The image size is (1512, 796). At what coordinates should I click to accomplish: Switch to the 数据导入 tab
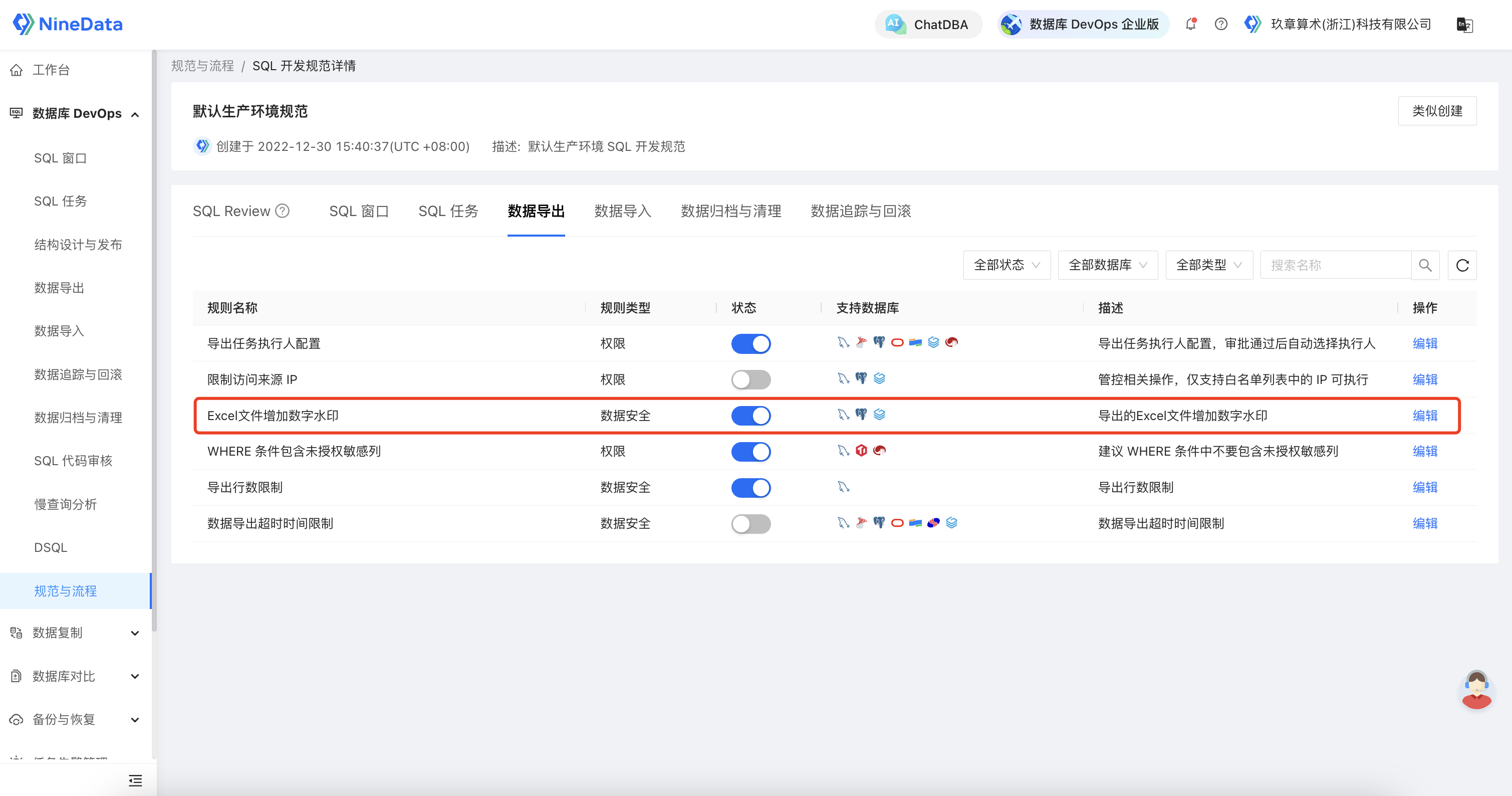623,211
